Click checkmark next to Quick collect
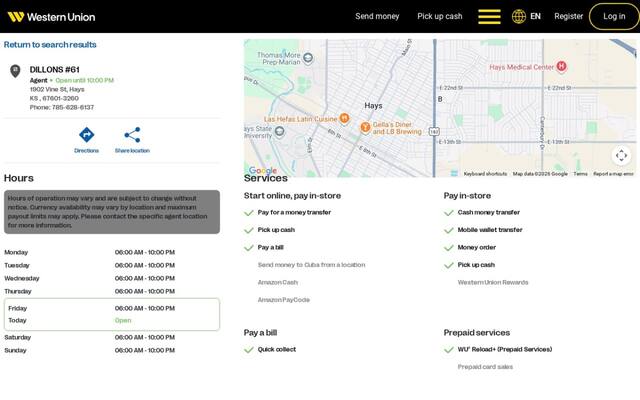 pyautogui.click(x=249, y=350)
